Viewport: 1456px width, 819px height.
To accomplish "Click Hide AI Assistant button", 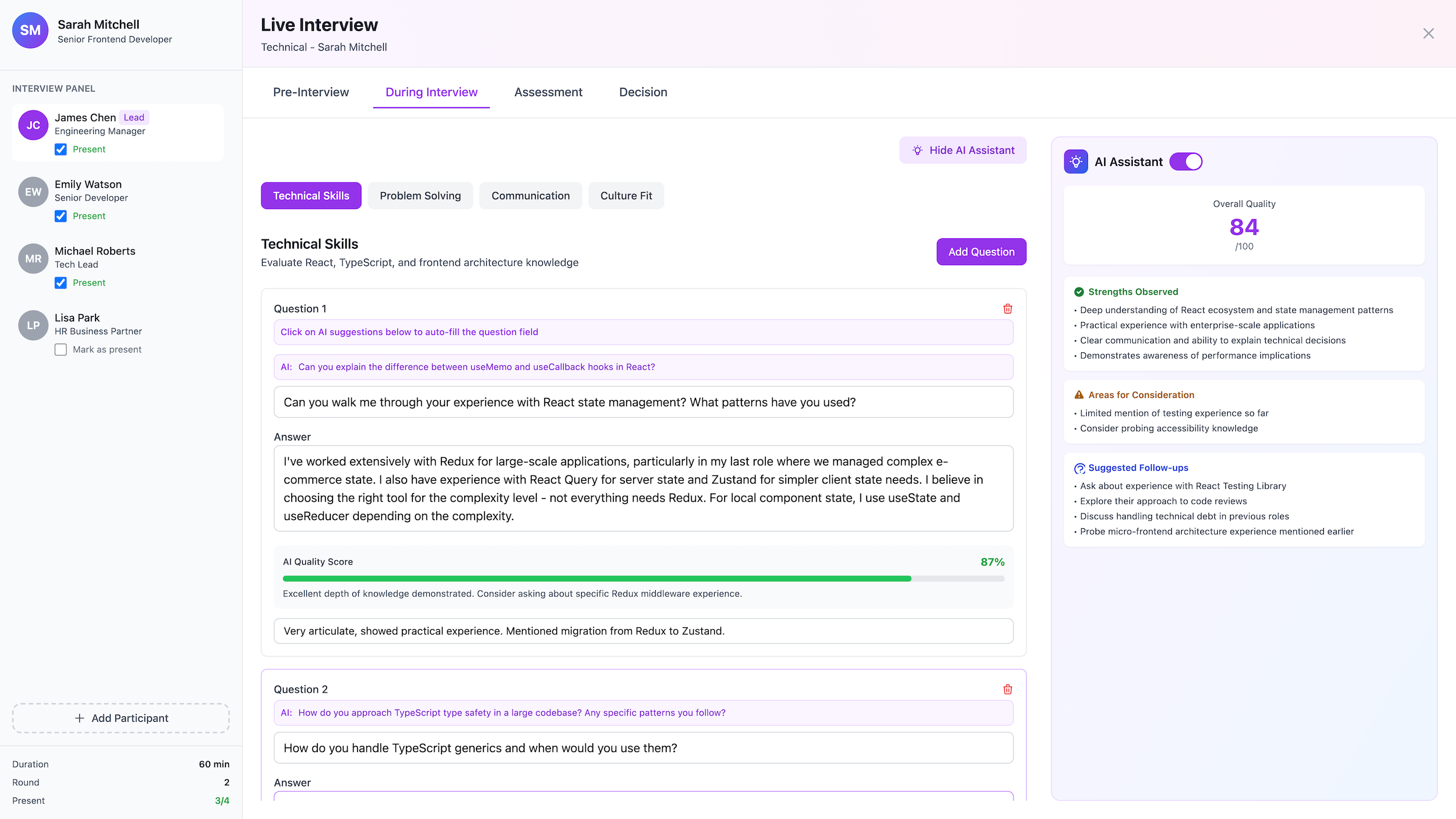I will tap(963, 150).
